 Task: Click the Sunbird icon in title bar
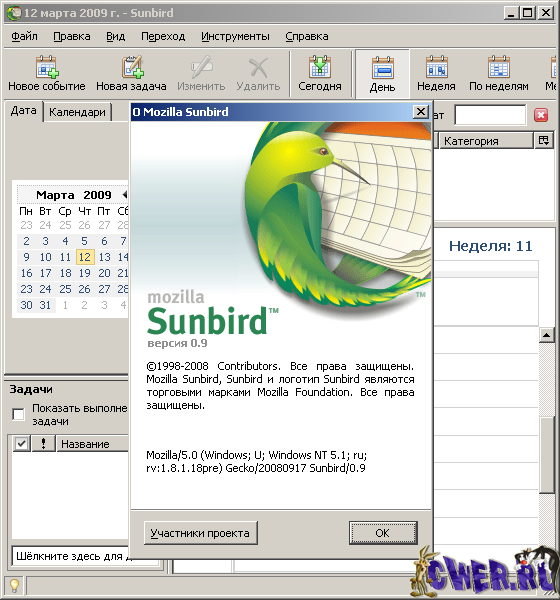click(x=14, y=13)
